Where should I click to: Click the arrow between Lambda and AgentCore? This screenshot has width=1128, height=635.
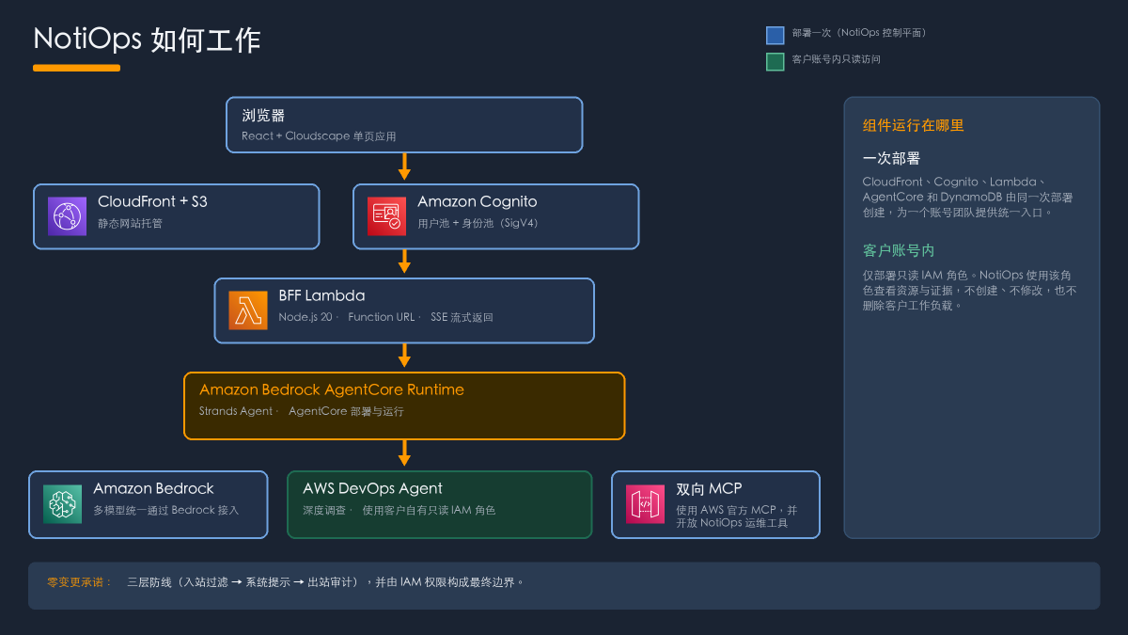click(404, 355)
